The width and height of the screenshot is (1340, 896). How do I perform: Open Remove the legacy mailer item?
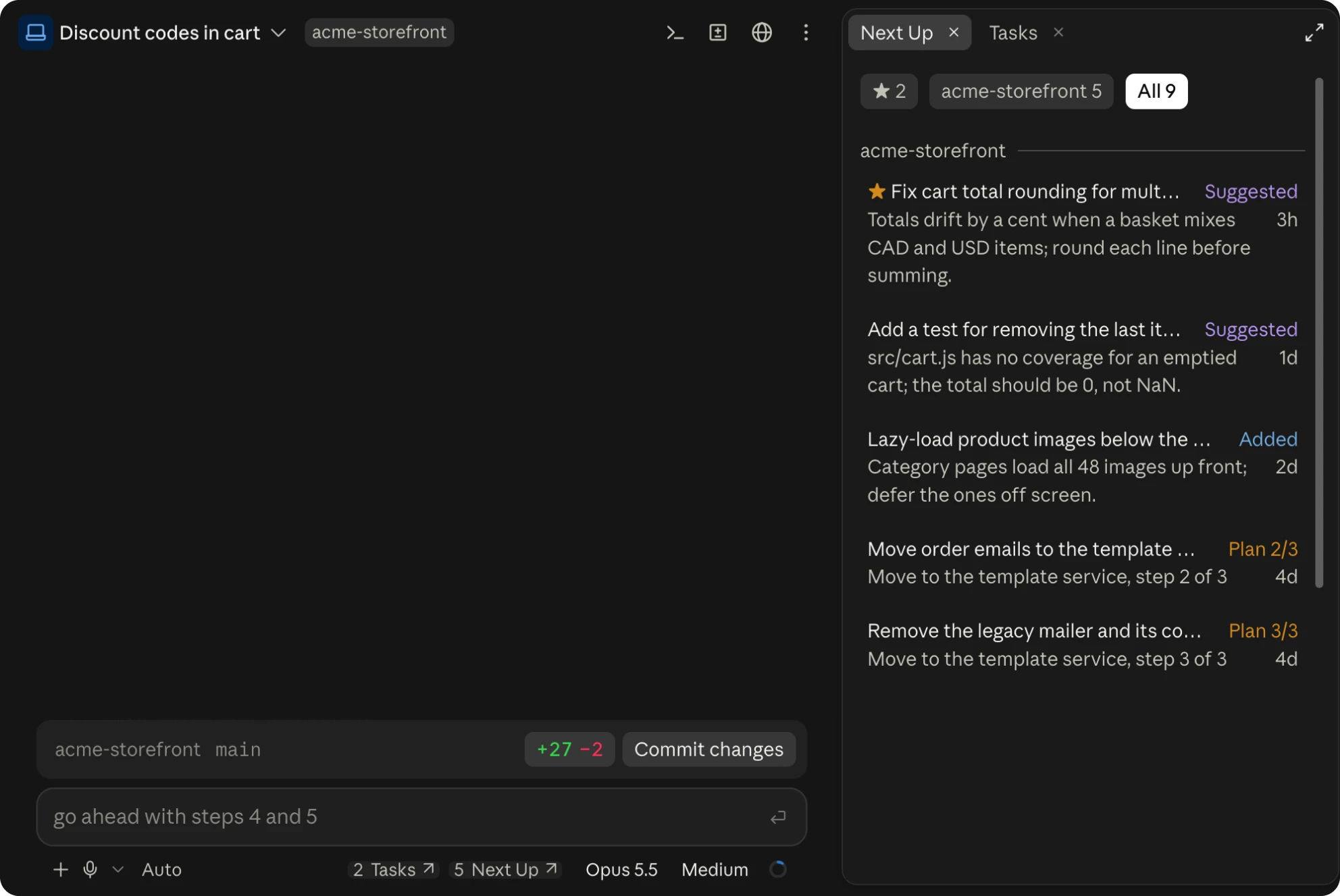[1082, 644]
